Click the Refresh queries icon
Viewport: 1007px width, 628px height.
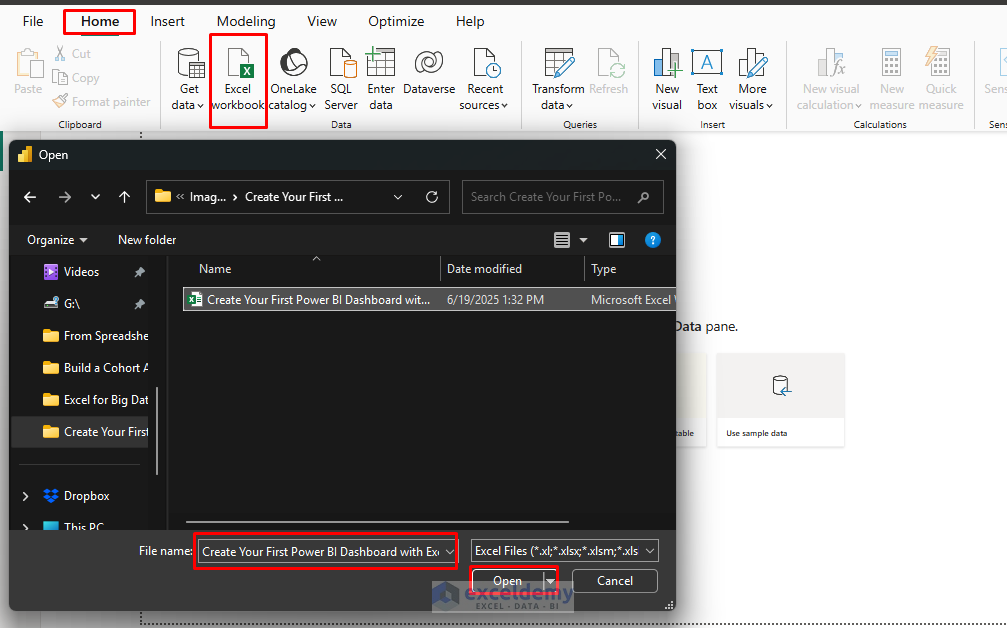point(609,63)
